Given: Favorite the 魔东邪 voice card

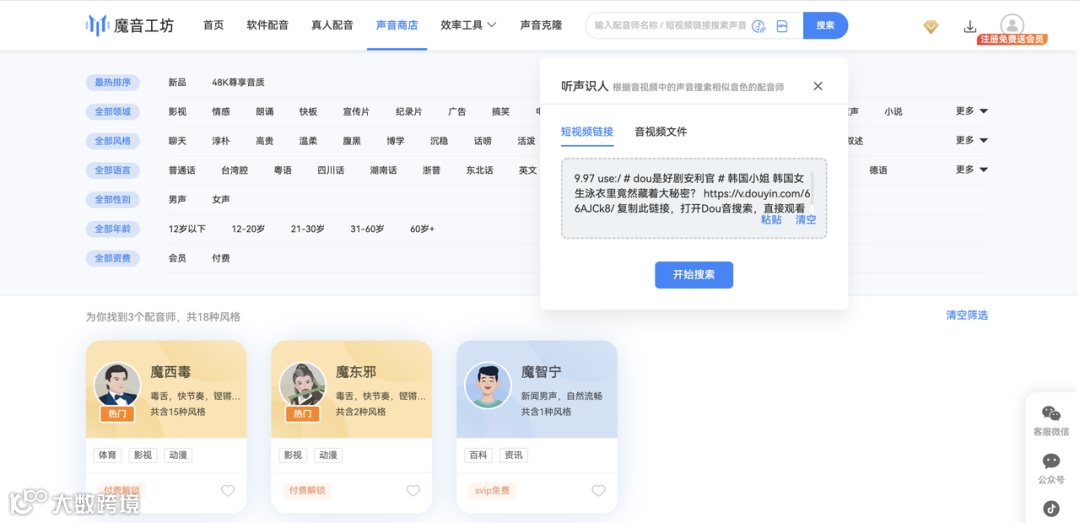Looking at the screenshot, I should click(x=413, y=491).
